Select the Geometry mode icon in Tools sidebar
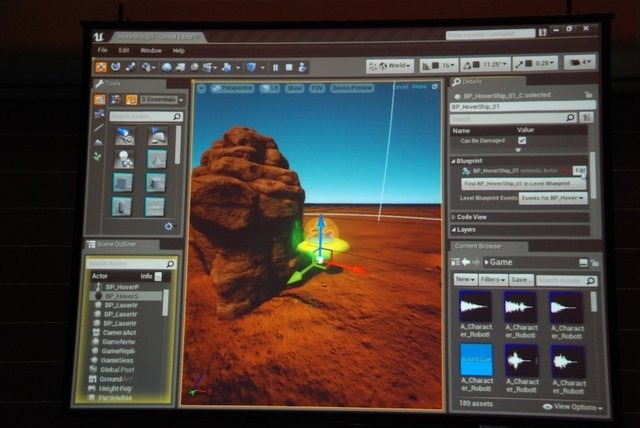 click(99, 114)
